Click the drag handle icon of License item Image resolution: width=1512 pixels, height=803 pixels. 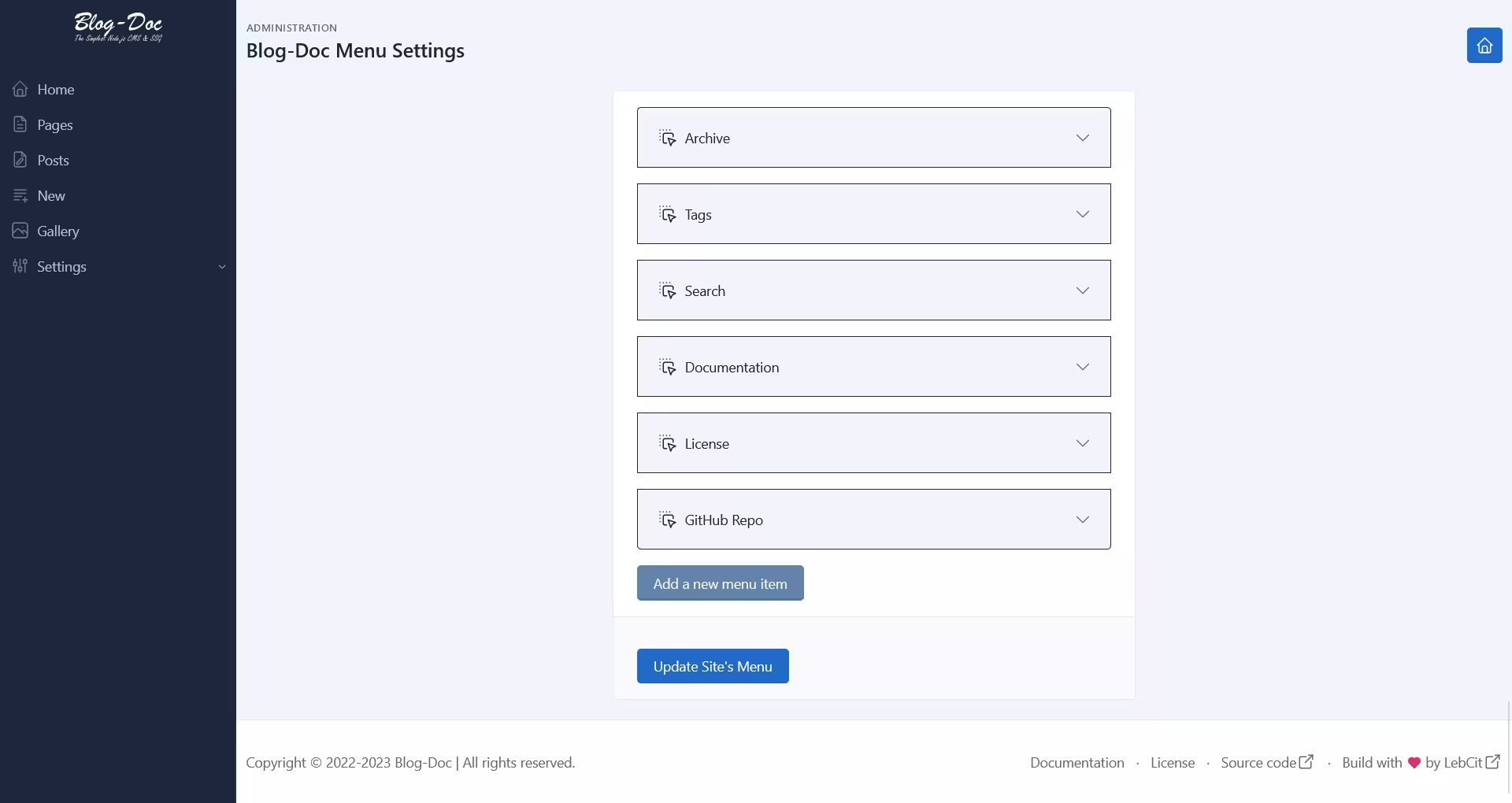(668, 443)
